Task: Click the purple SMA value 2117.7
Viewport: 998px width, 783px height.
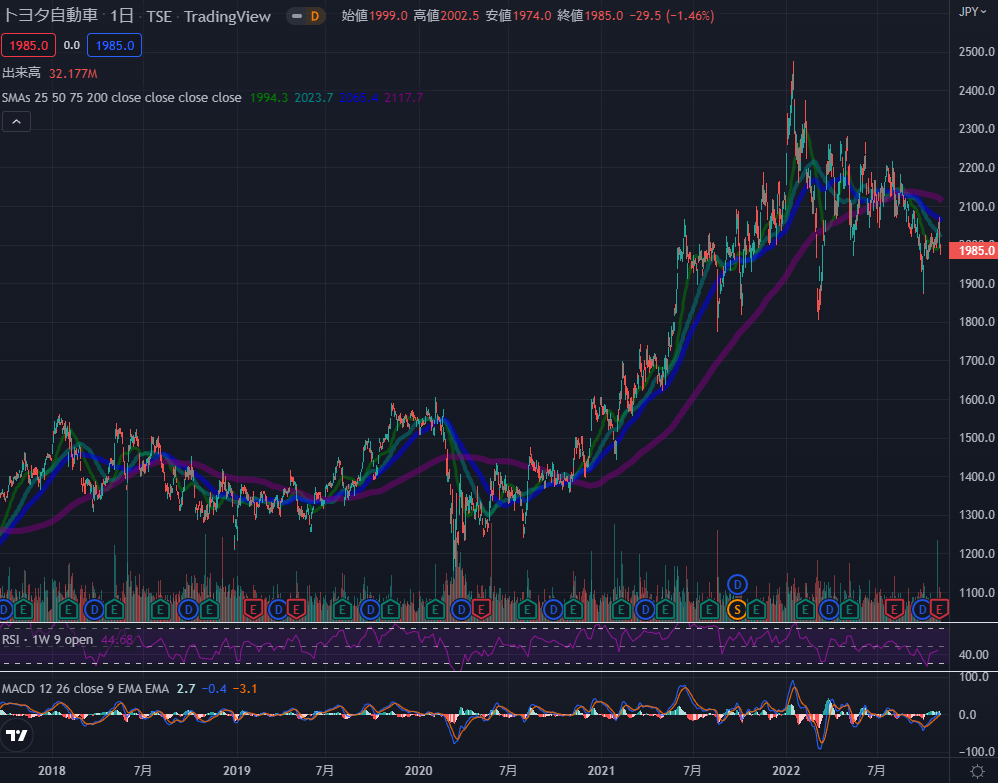Action: click(x=404, y=97)
